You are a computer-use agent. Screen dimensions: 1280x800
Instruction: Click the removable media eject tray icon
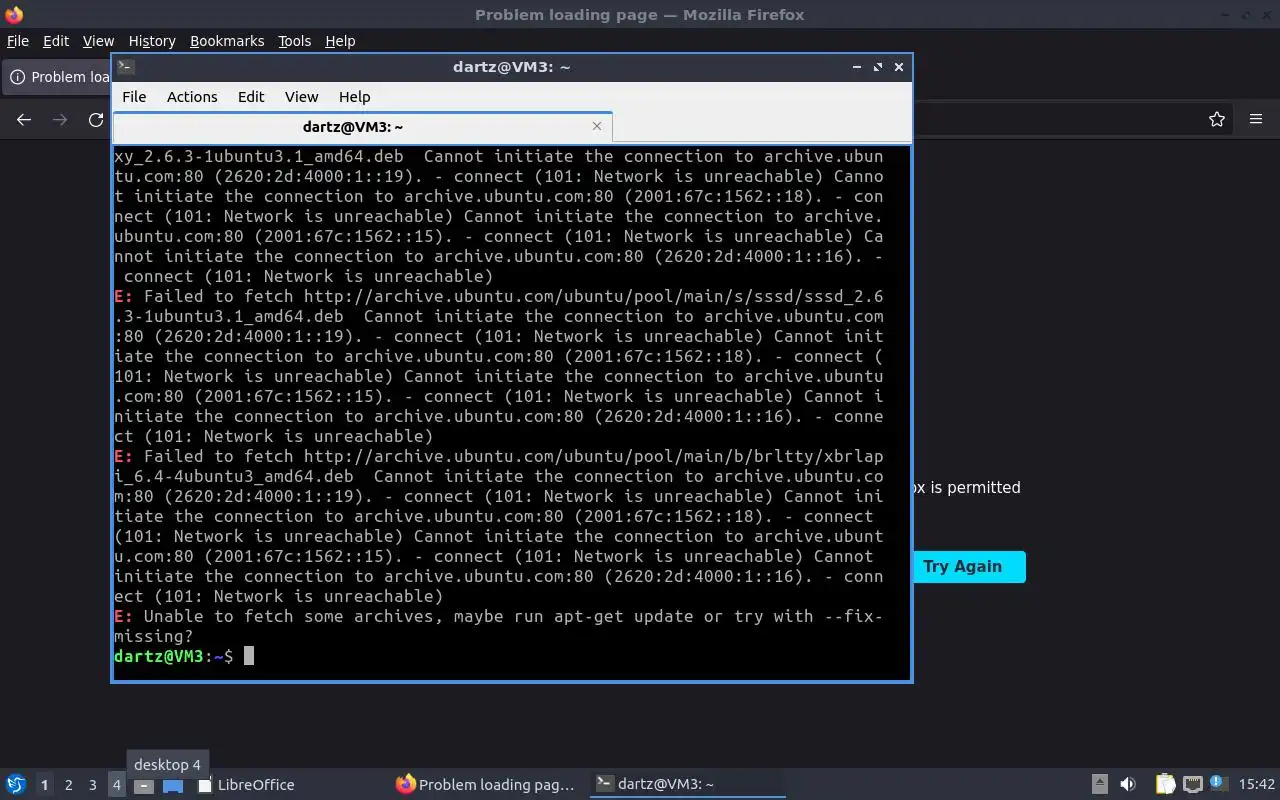(1099, 785)
